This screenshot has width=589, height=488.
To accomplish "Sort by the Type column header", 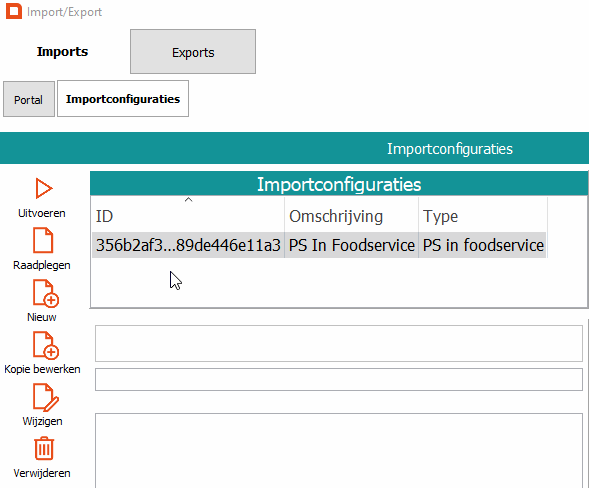I will (x=483, y=216).
